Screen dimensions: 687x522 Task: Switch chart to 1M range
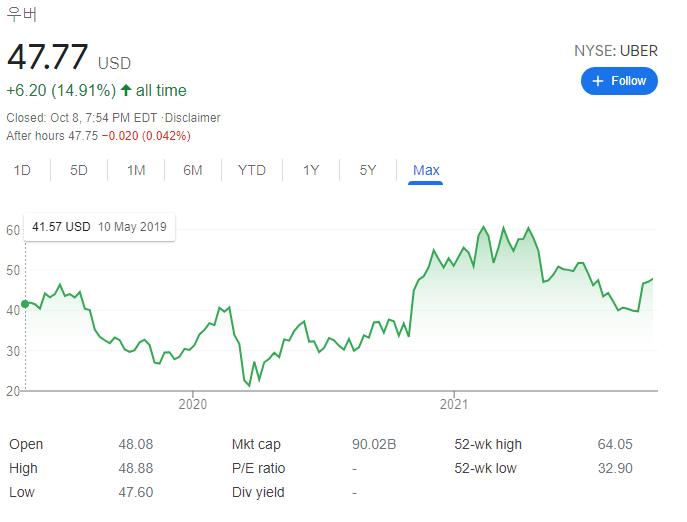tap(136, 170)
